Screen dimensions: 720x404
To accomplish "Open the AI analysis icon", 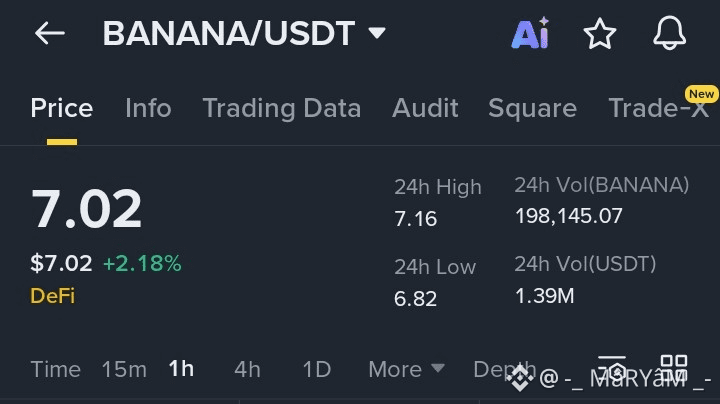I will click(x=529, y=34).
